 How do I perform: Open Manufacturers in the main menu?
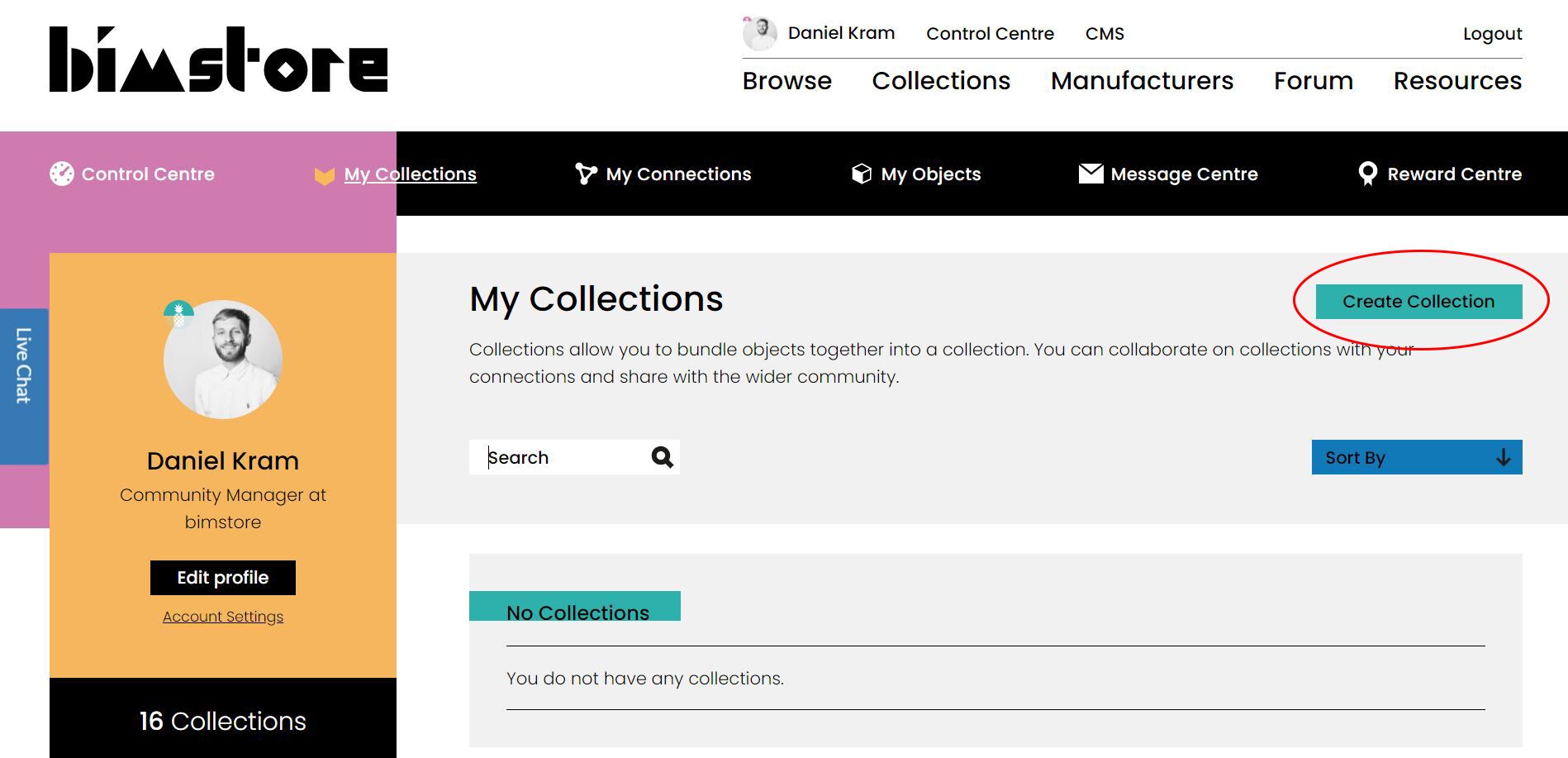click(1142, 81)
